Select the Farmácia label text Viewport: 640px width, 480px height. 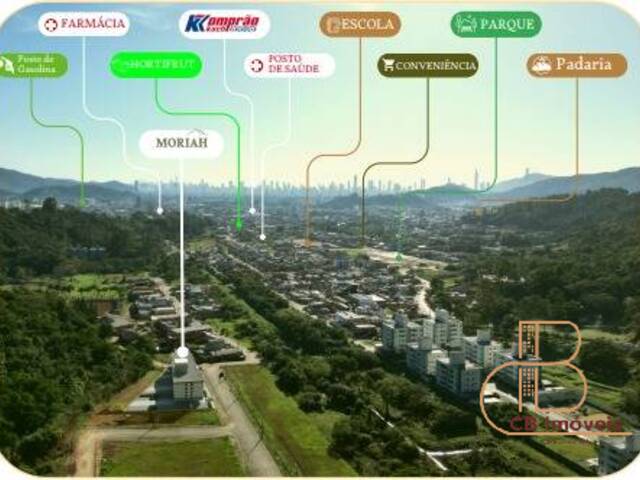(x=93, y=25)
